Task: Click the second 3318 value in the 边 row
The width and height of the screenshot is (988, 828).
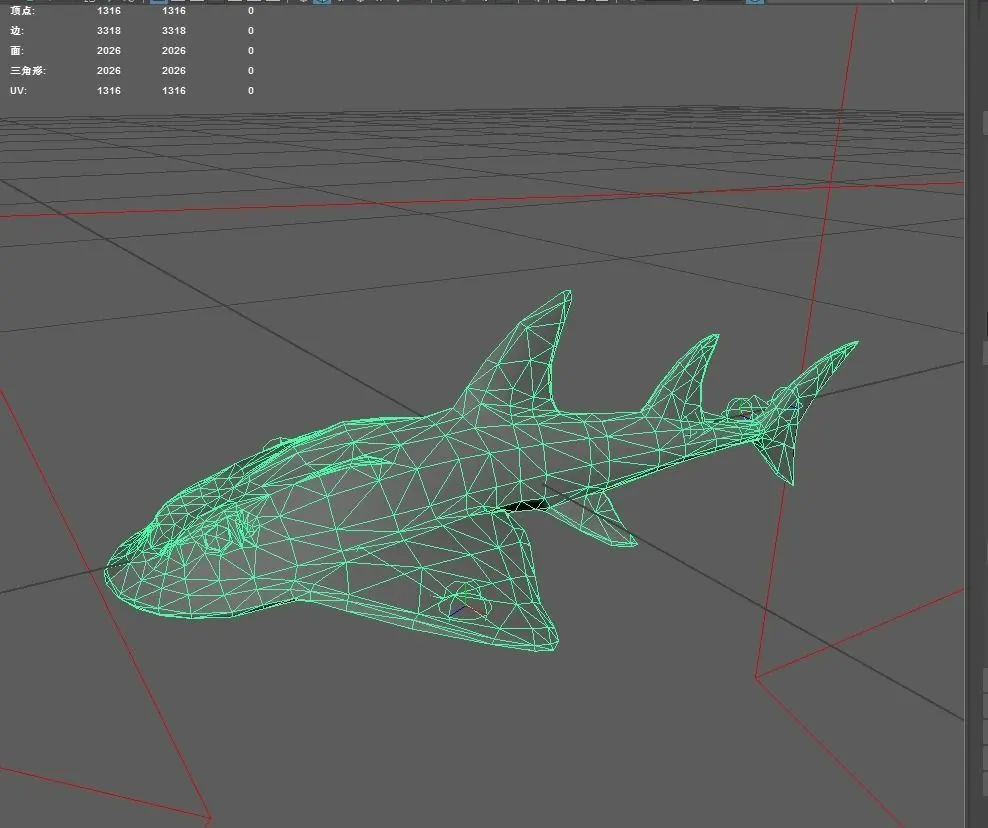Action: coord(174,30)
